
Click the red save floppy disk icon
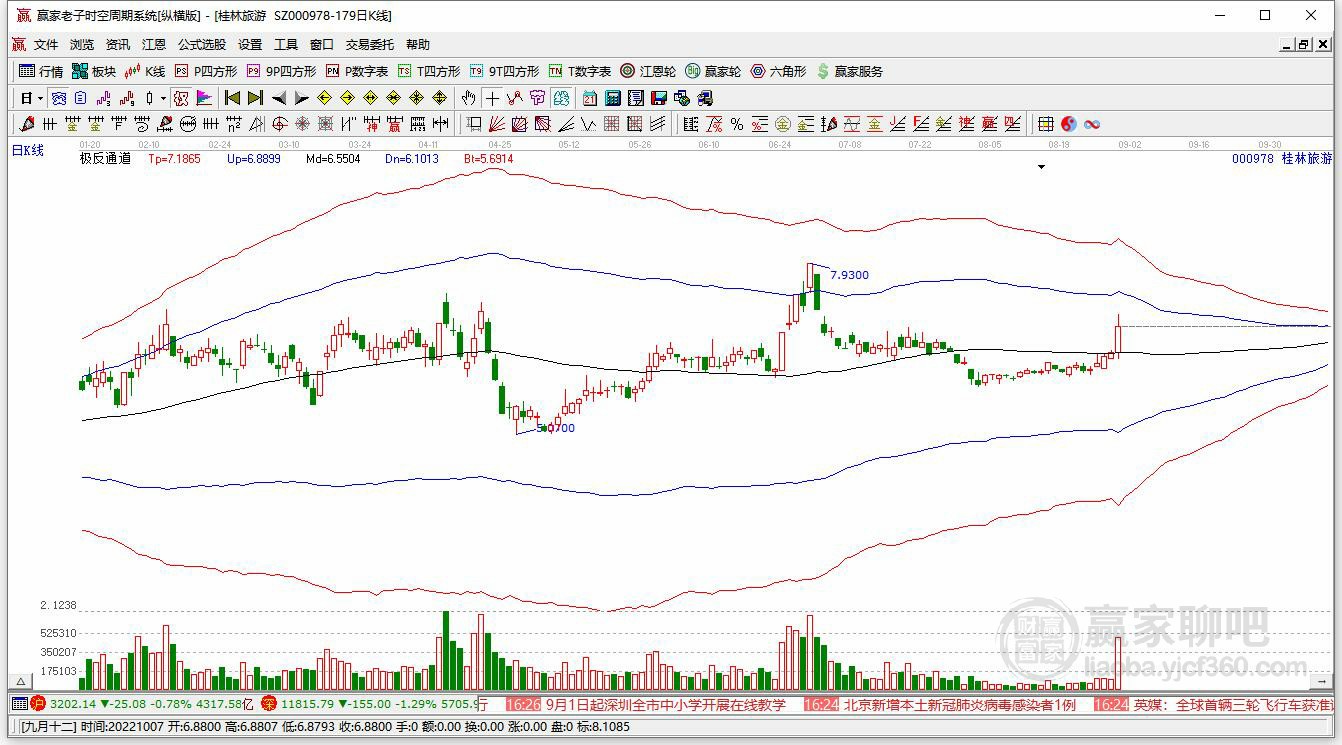tap(659, 98)
